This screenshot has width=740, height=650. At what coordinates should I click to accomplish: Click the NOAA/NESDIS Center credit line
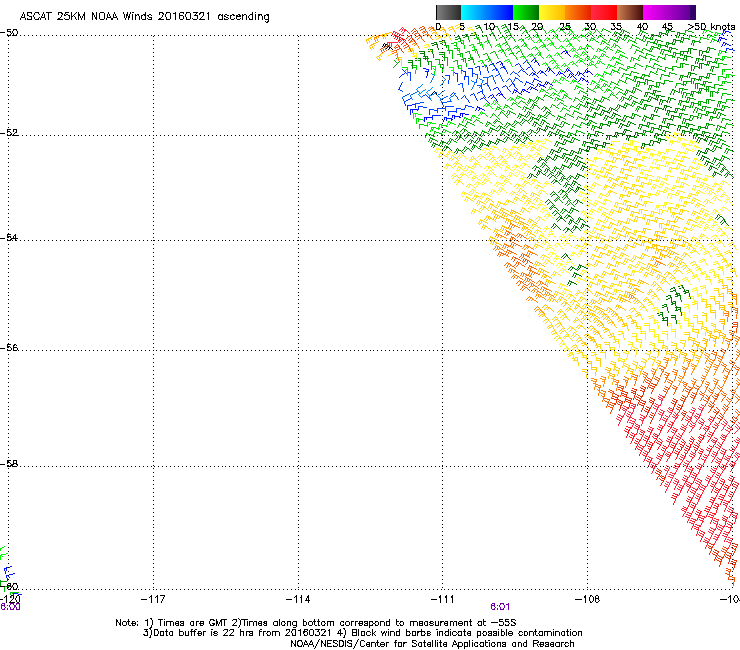[432, 644]
